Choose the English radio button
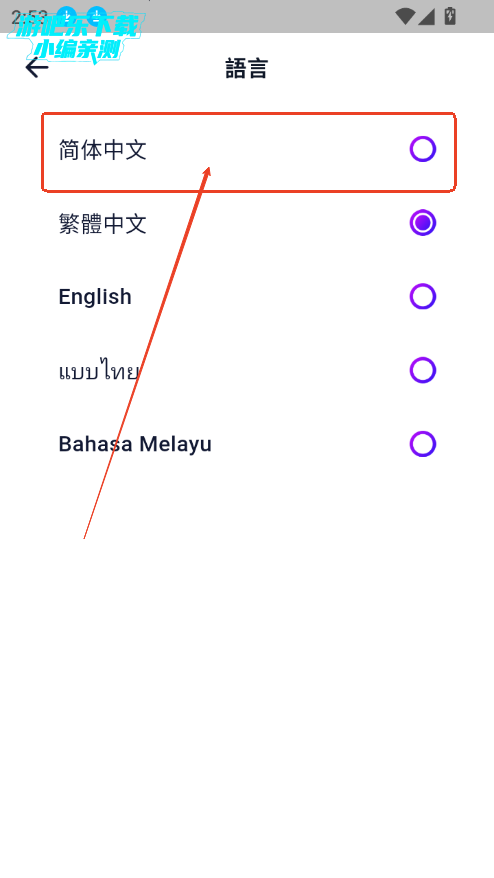This screenshot has width=494, height=878. point(422,296)
